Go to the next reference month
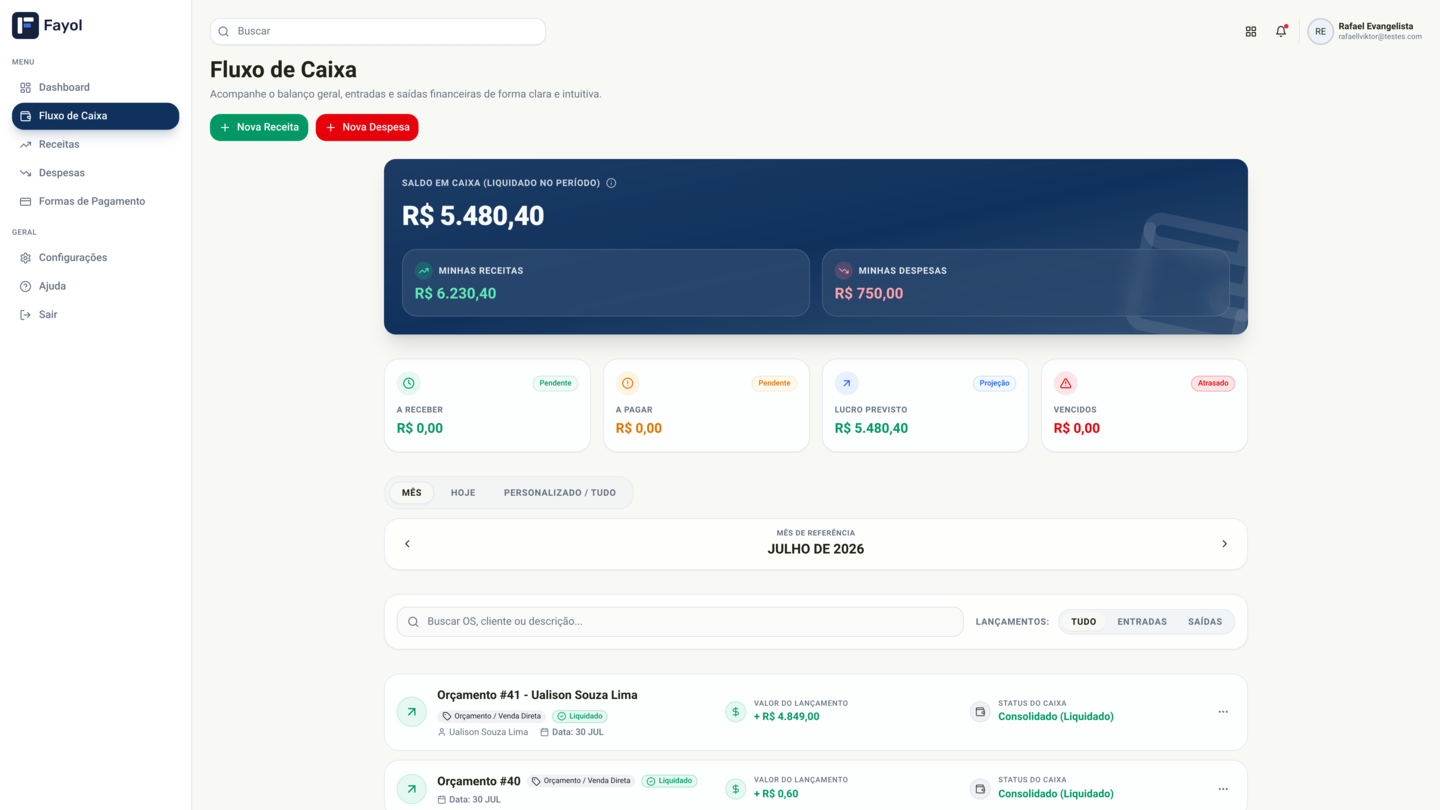The image size is (1440, 810). pos(1224,544)
